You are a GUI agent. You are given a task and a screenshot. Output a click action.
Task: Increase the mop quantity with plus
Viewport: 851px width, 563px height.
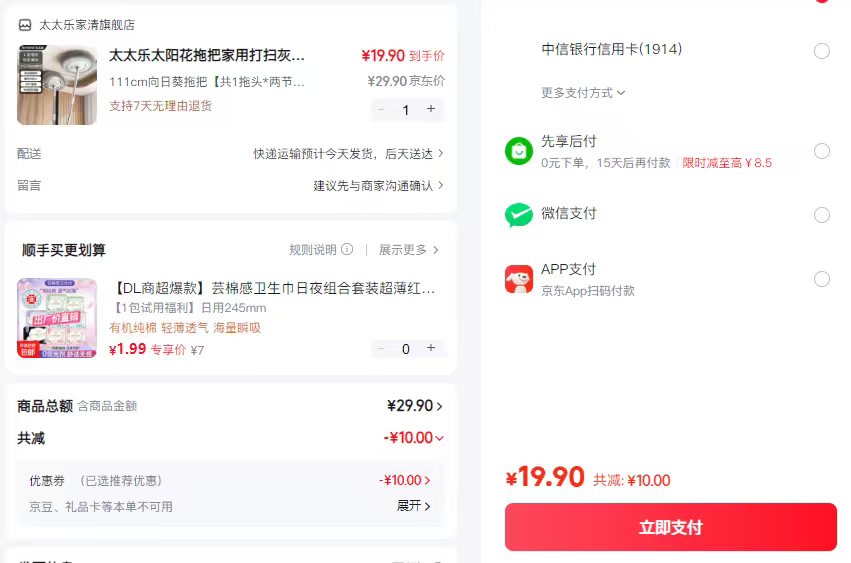[x=431, y=109]
